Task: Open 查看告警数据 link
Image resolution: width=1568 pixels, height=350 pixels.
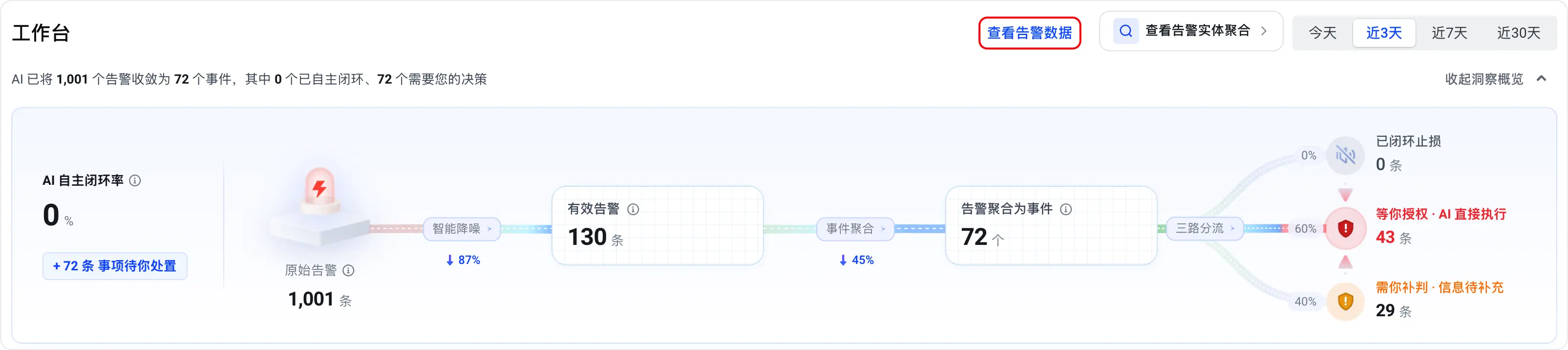Action: pos(1029,33)
